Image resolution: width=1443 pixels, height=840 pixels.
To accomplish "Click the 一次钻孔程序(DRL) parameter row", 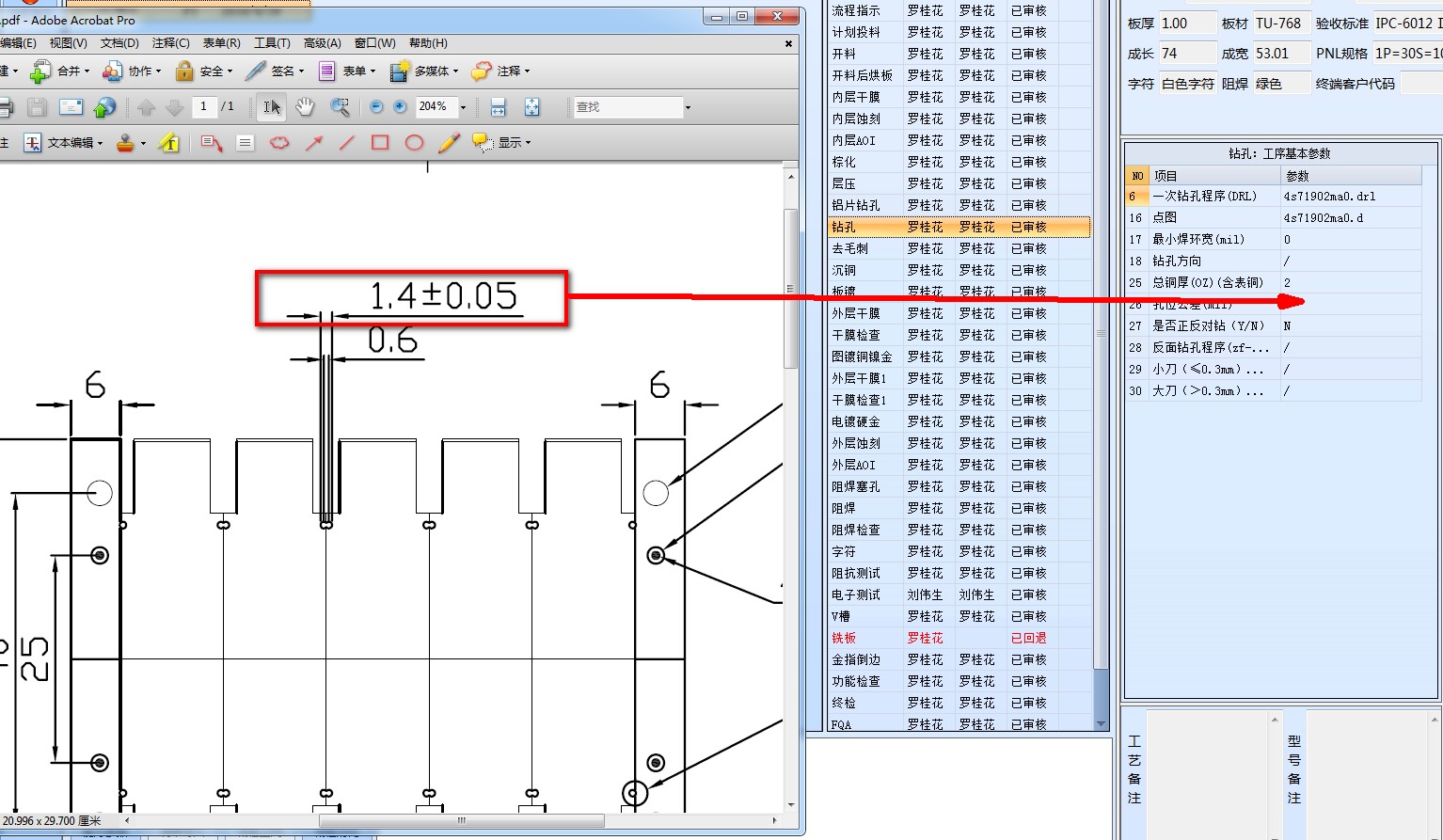I will [1274, 197].
